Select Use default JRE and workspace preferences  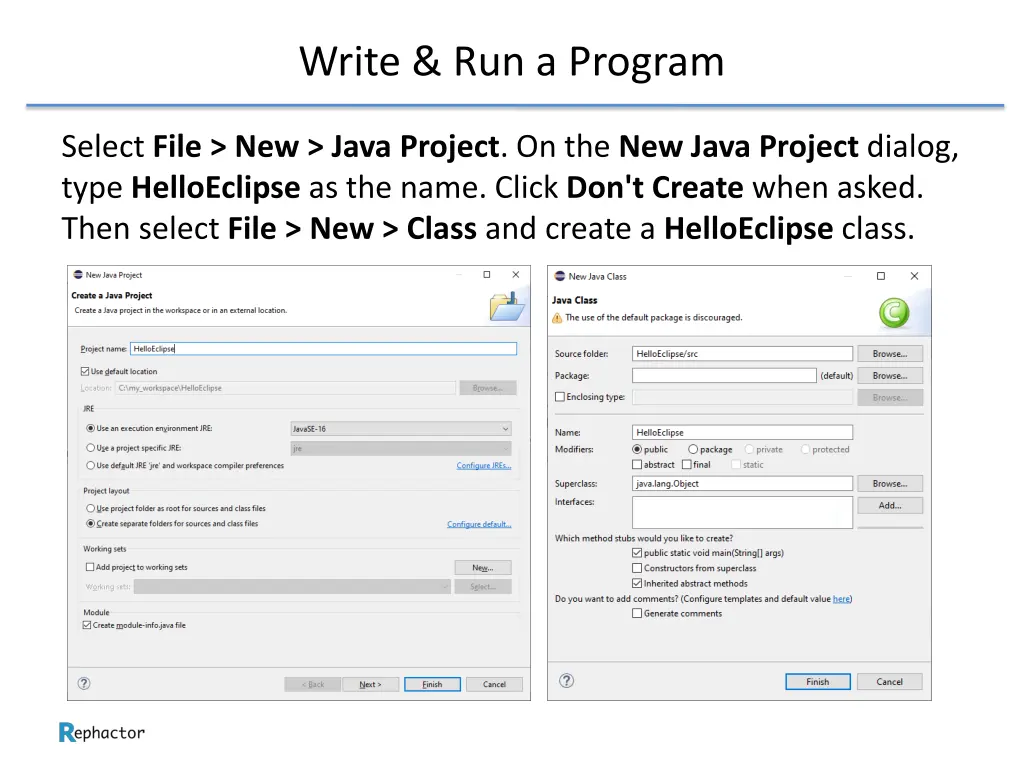[x=91, y=466]
